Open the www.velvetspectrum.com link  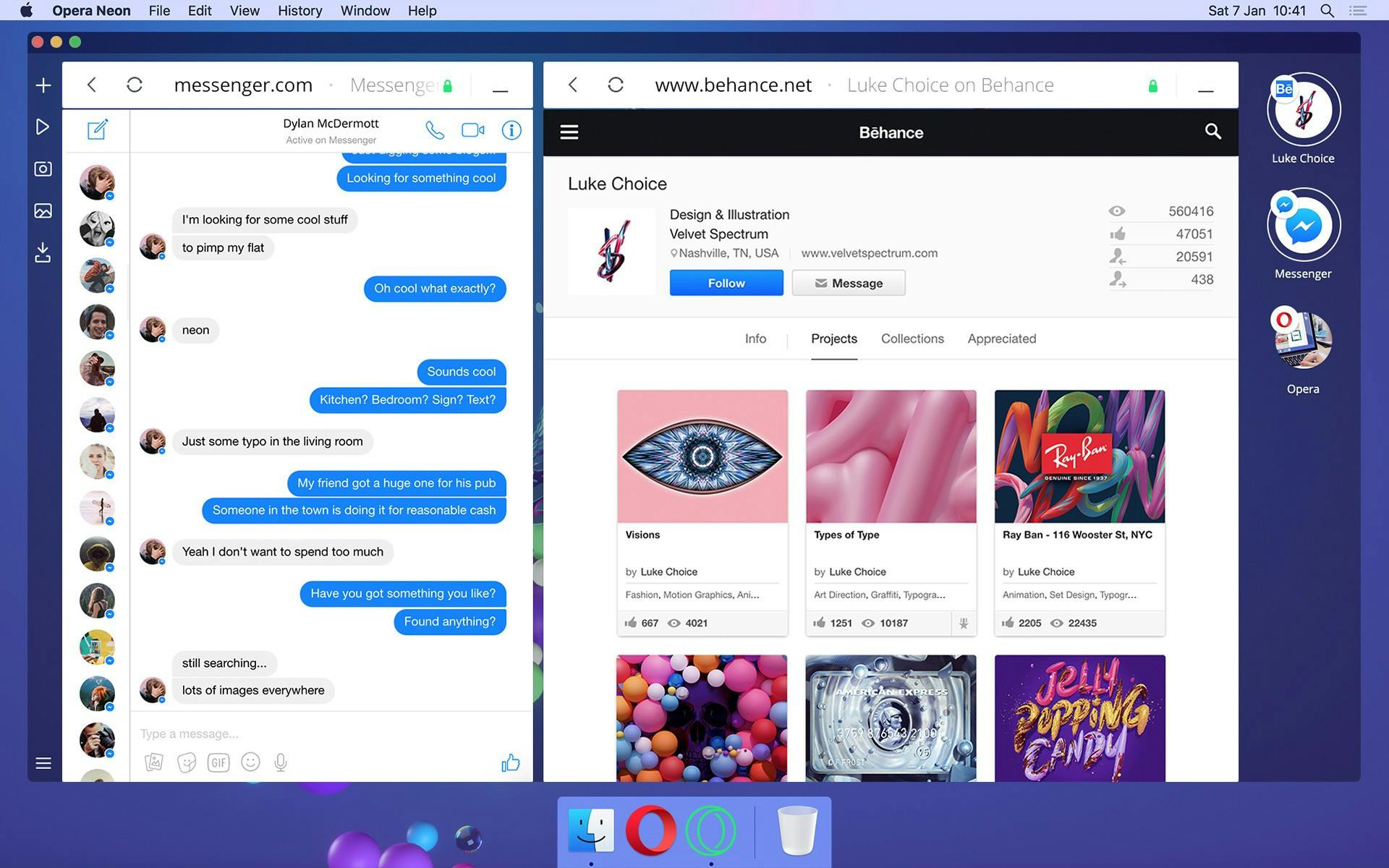[x=868, y=253]
